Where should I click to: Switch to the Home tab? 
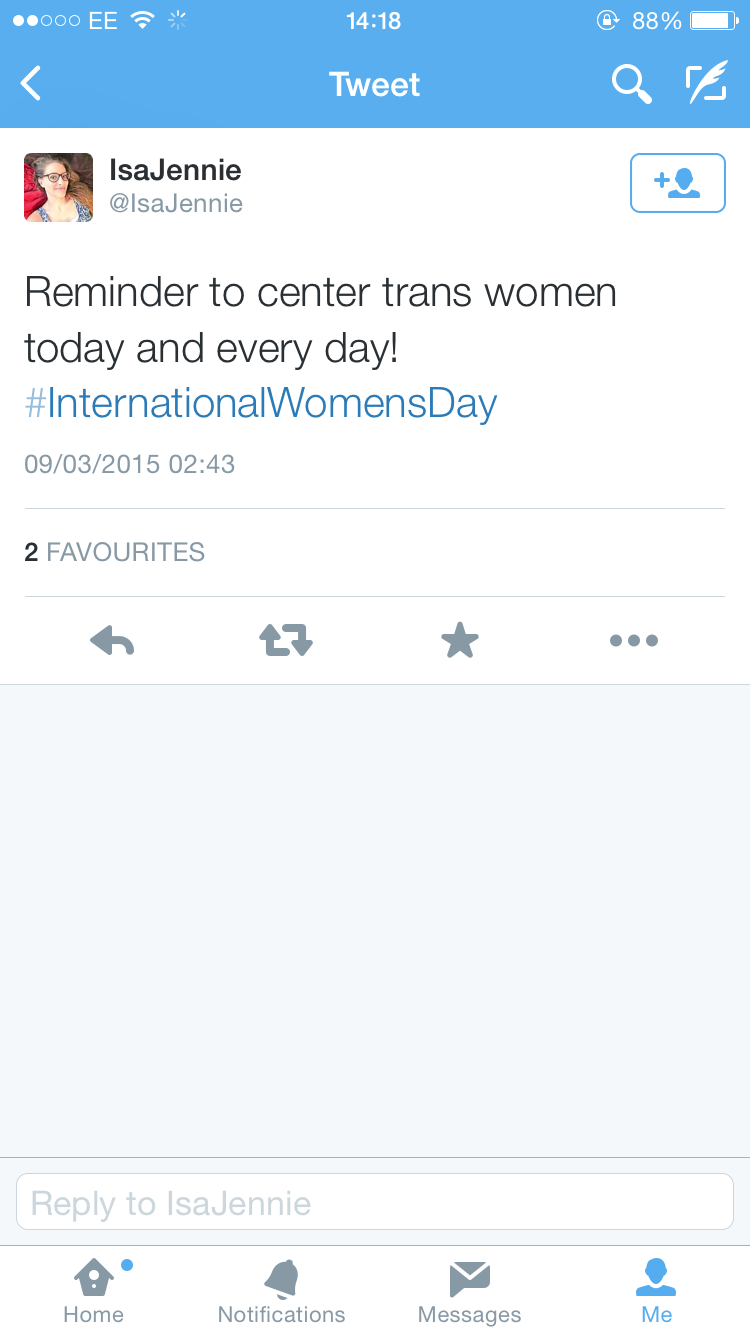tap(94, 1290)
